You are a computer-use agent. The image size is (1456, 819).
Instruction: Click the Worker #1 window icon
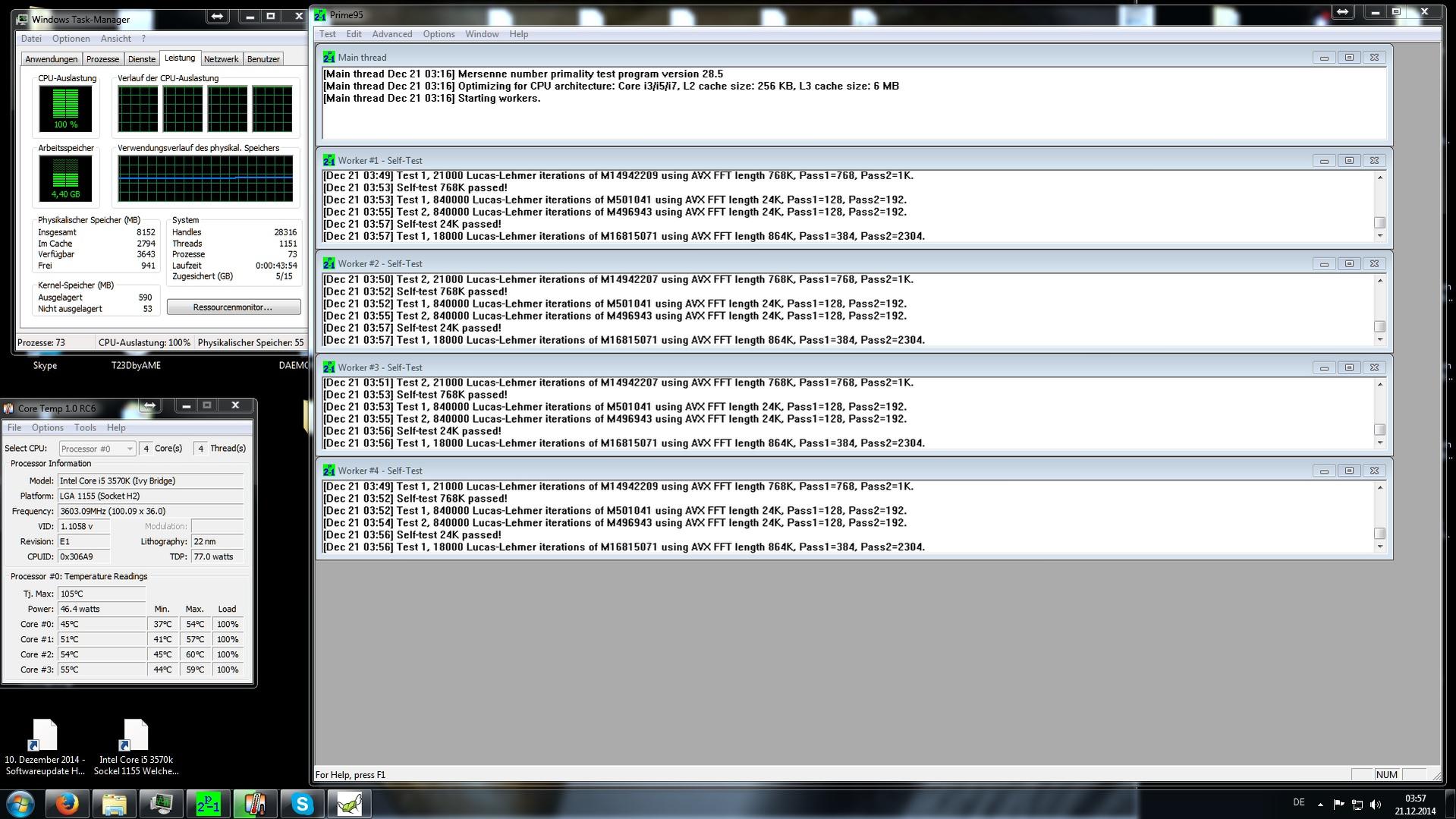pos(329,160)
